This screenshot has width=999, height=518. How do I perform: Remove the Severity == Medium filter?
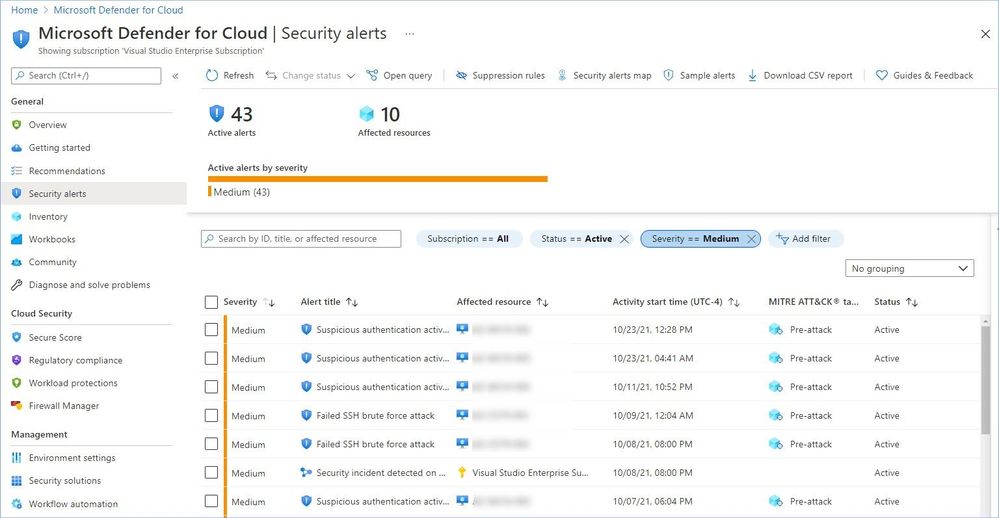(x=752, y=239)
